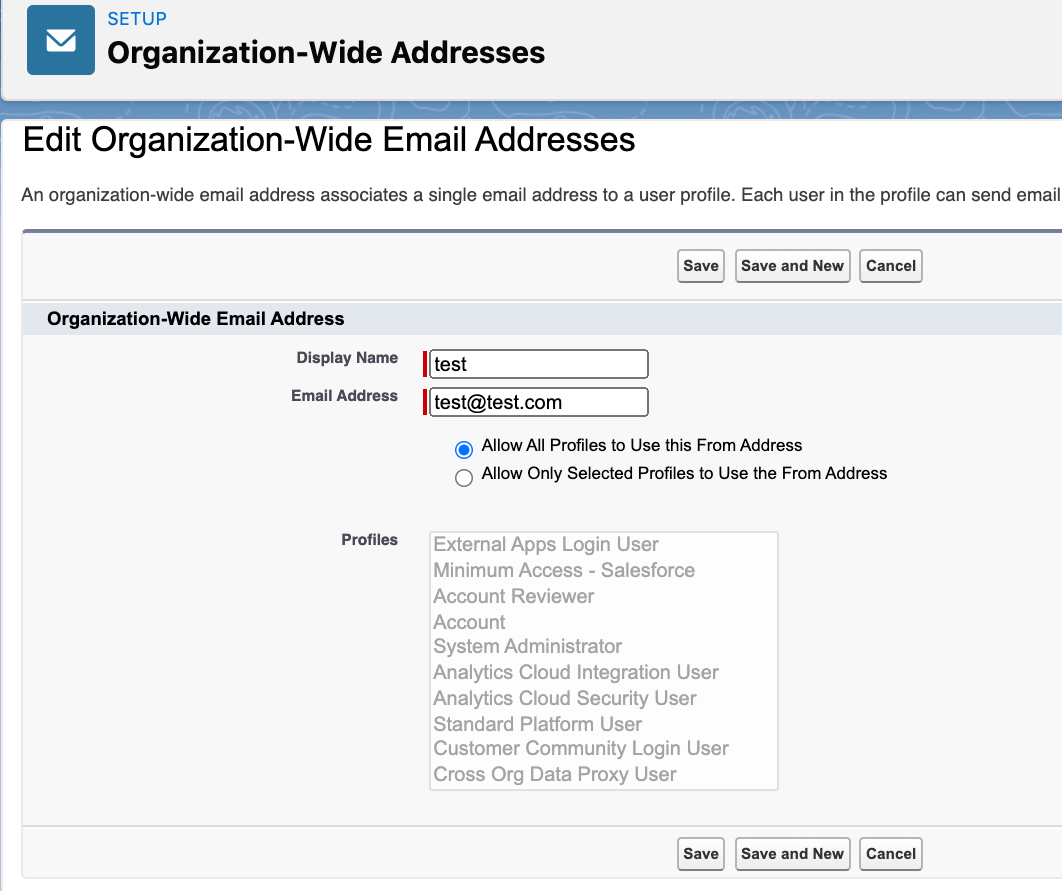
Task: Click the bottom Save button
Action: pyautogui.click(x=700, y=854)
